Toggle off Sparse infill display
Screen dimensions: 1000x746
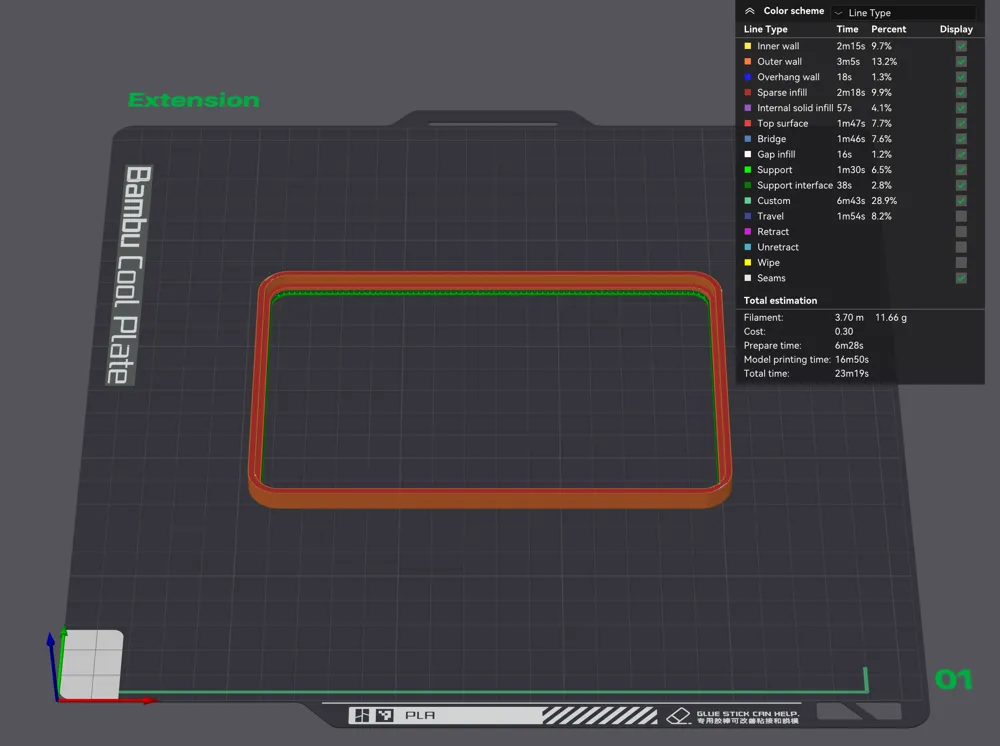coord(961,92)
